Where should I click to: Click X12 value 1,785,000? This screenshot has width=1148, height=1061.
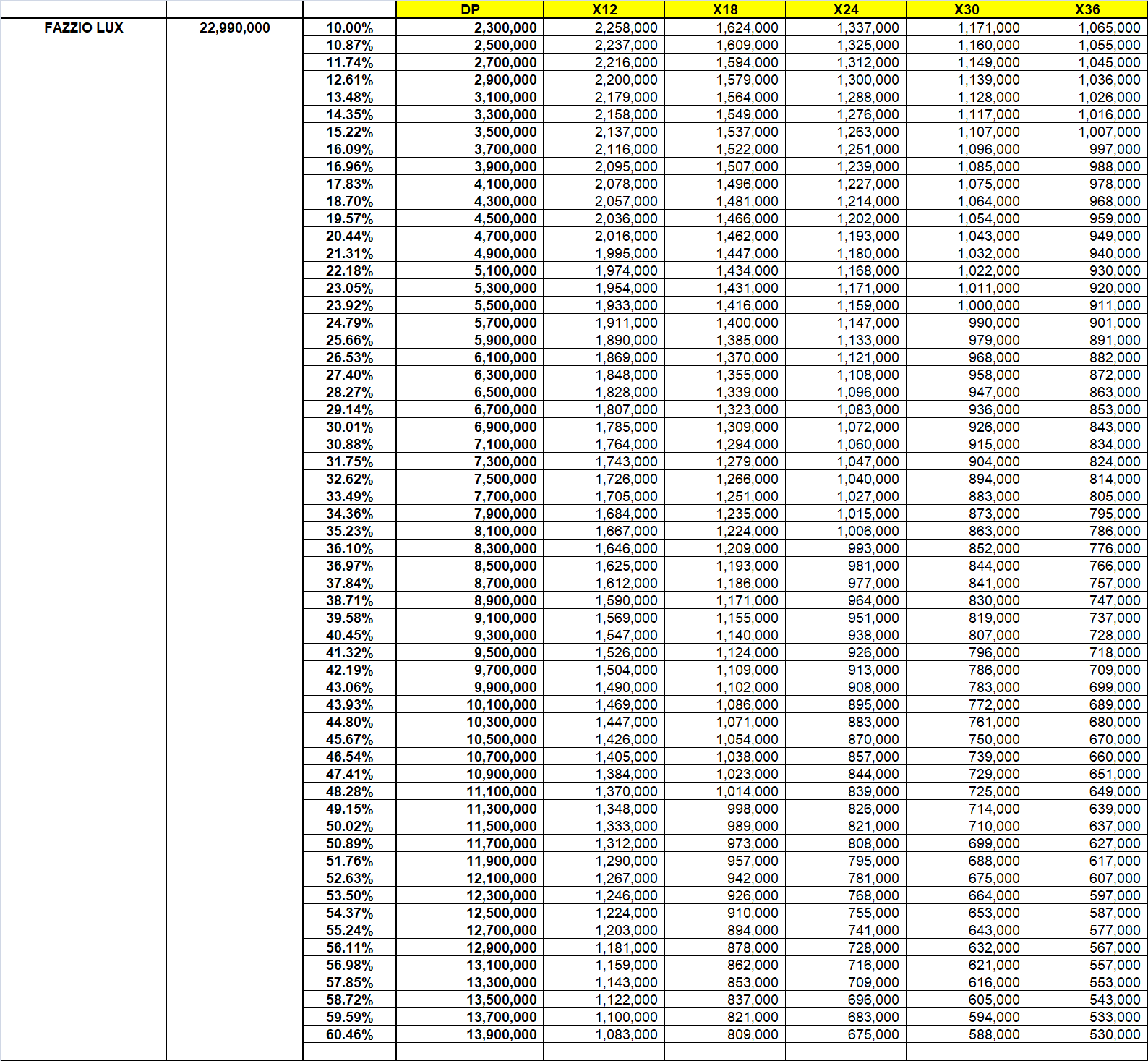point(604,427)
